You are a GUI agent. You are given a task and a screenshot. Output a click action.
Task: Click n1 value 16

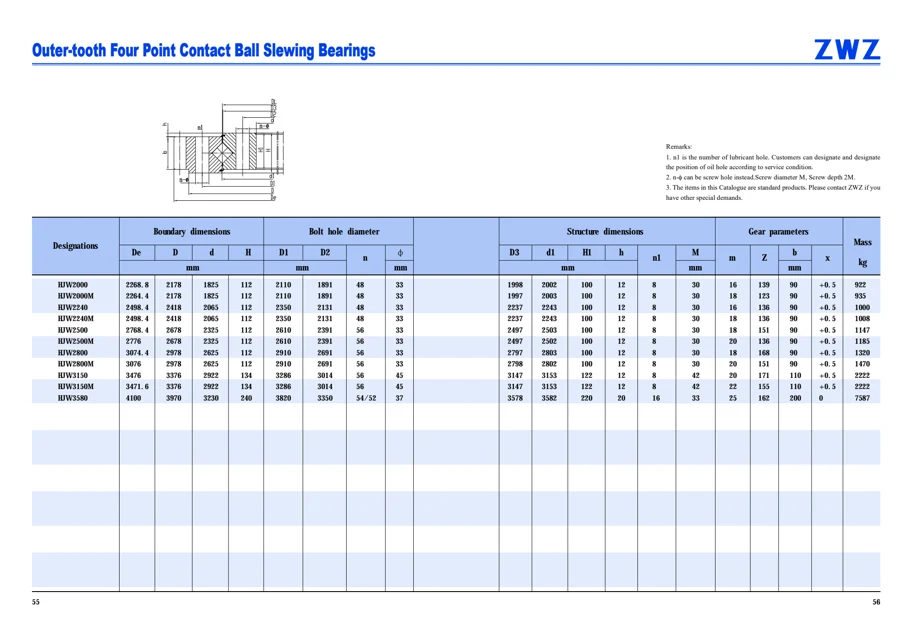tap(656, 398)
